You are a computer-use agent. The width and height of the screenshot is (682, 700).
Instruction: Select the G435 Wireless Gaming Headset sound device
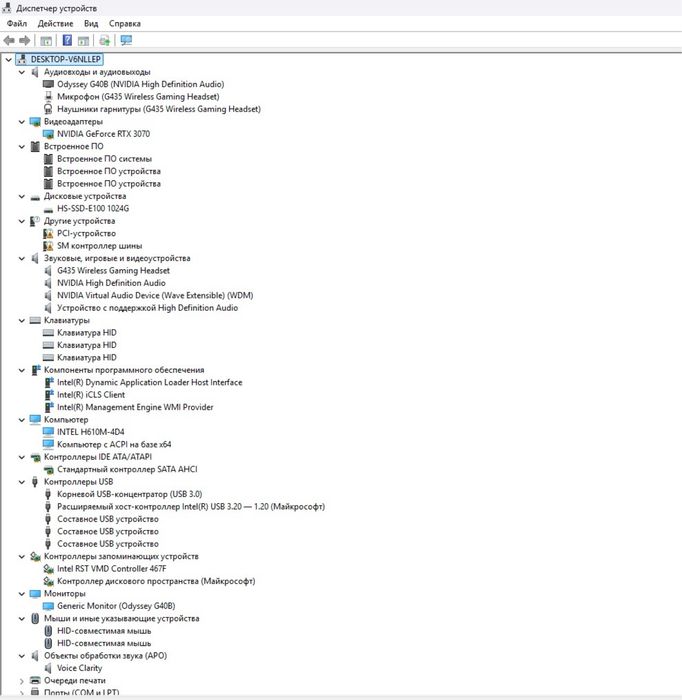coord(113,271)
